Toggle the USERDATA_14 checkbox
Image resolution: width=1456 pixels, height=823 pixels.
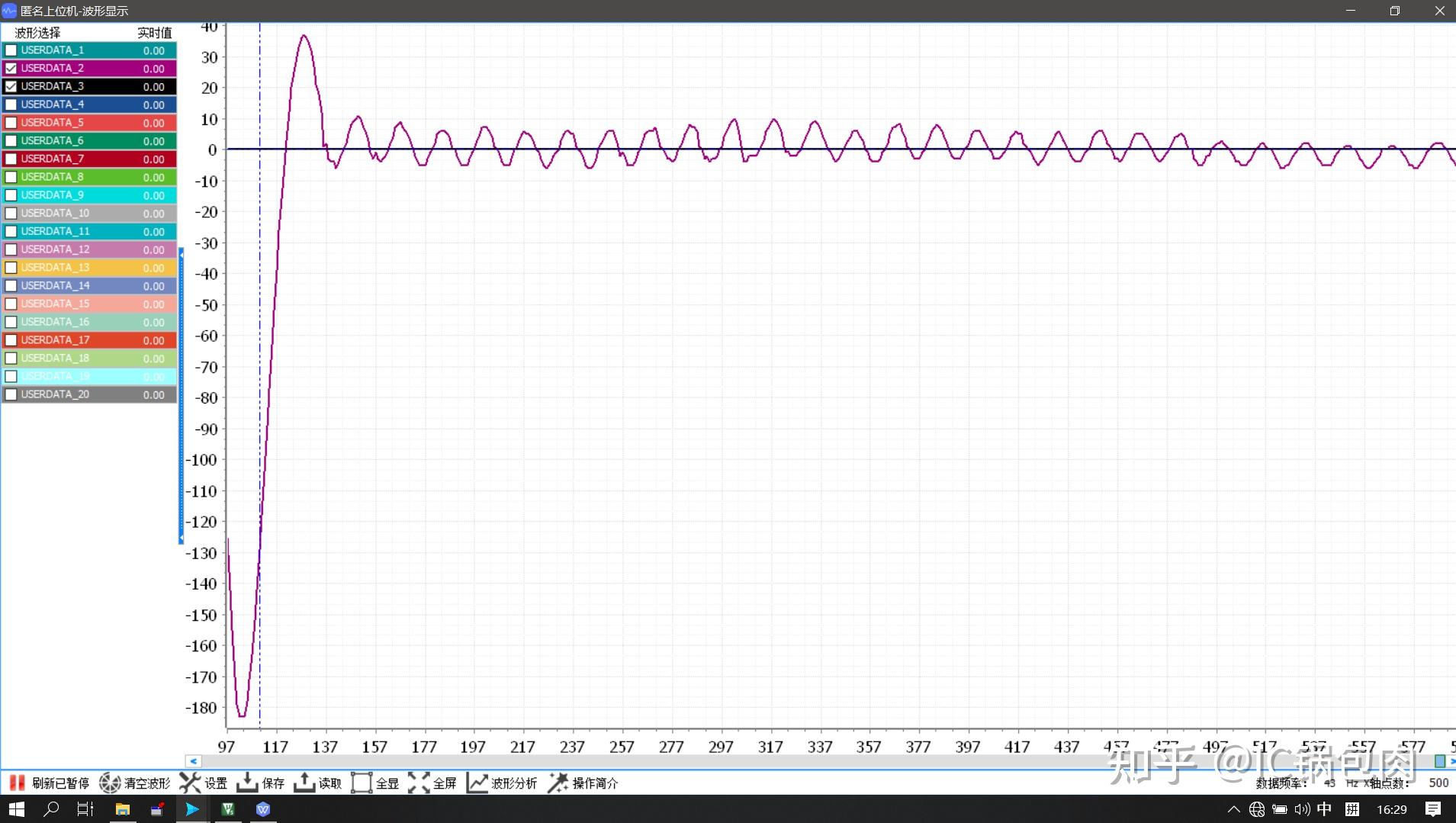tap(11, 286)
